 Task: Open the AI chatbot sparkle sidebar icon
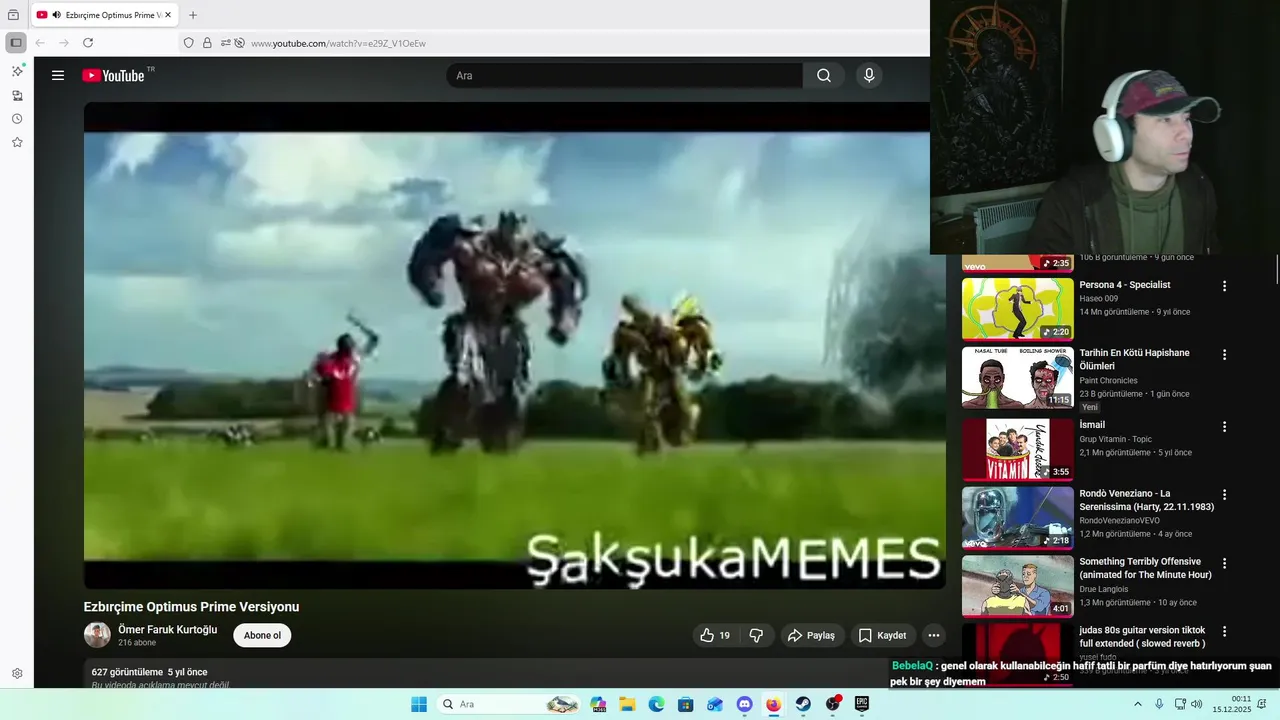point(17,71)
